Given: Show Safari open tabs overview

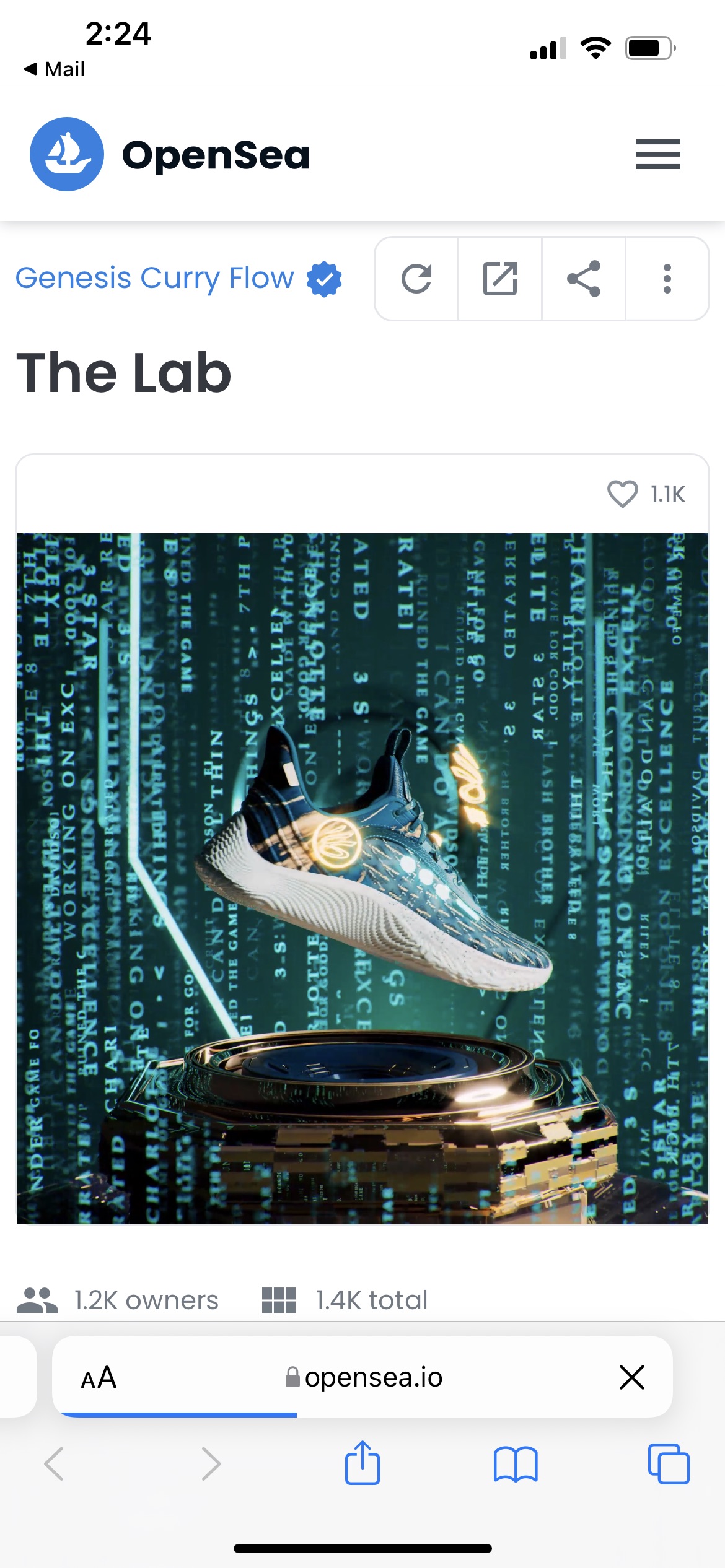Looking at the screenshot, I should pyautogui.click(x=669, y=1464).
